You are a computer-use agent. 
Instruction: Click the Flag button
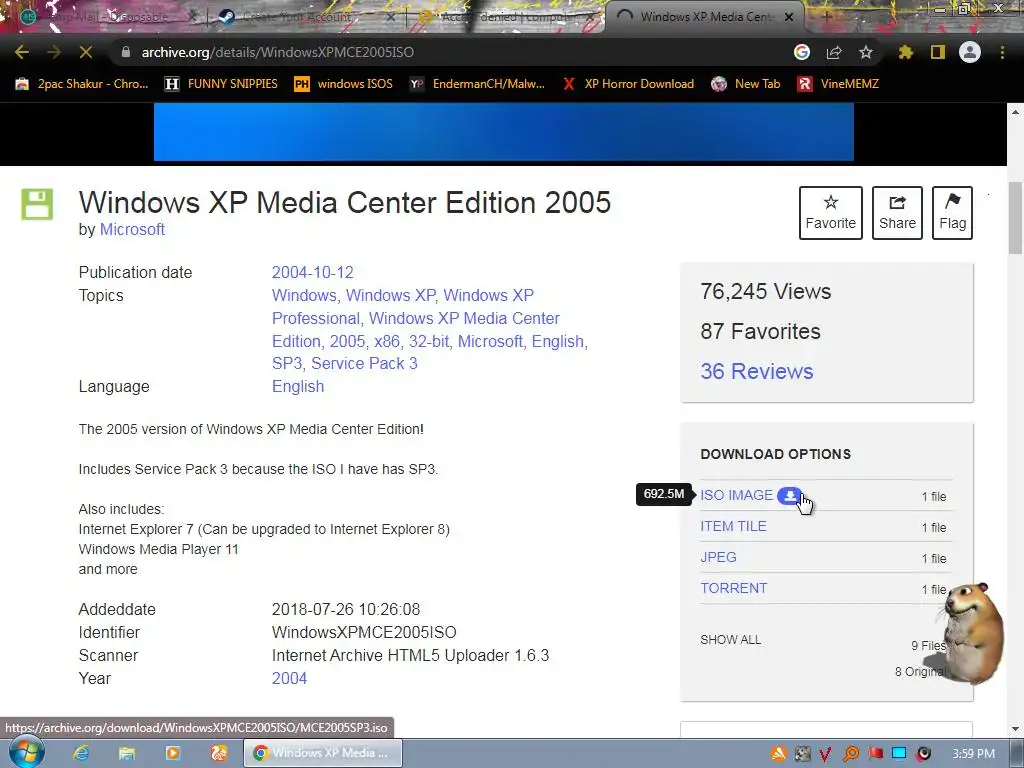tap(952, 213)
